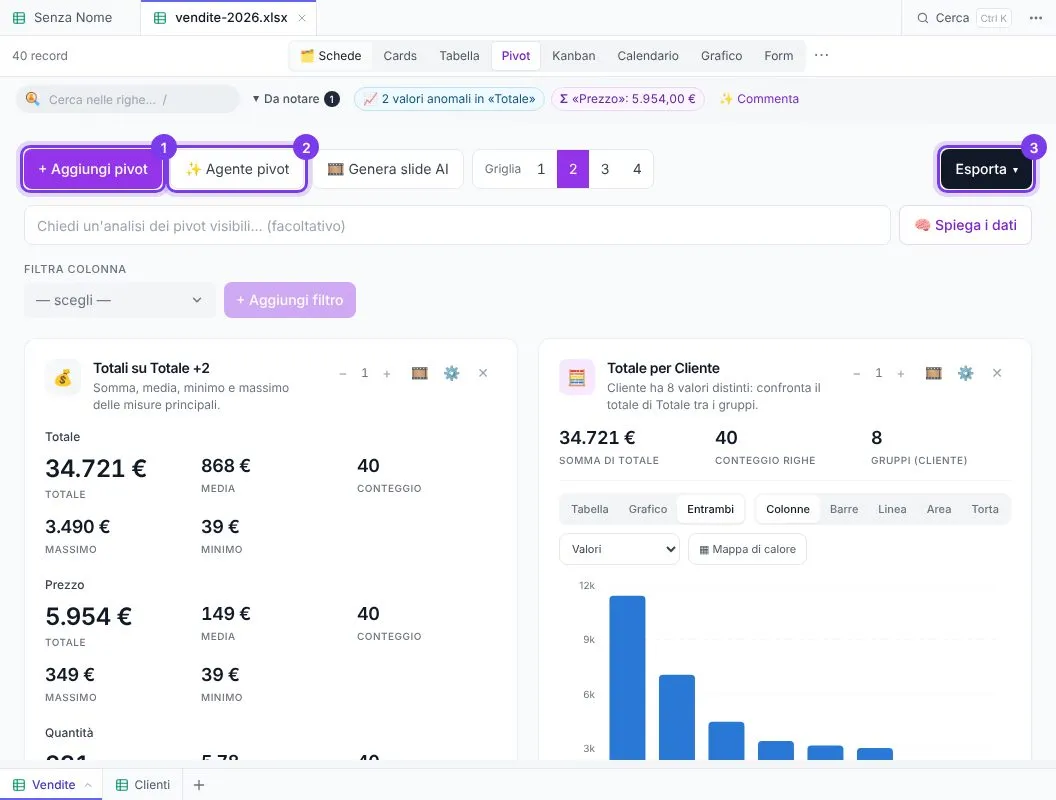Screen dimensions: 1056x800
Task: Open the overflow dots after the Form view
Action: tap(821, 55)
